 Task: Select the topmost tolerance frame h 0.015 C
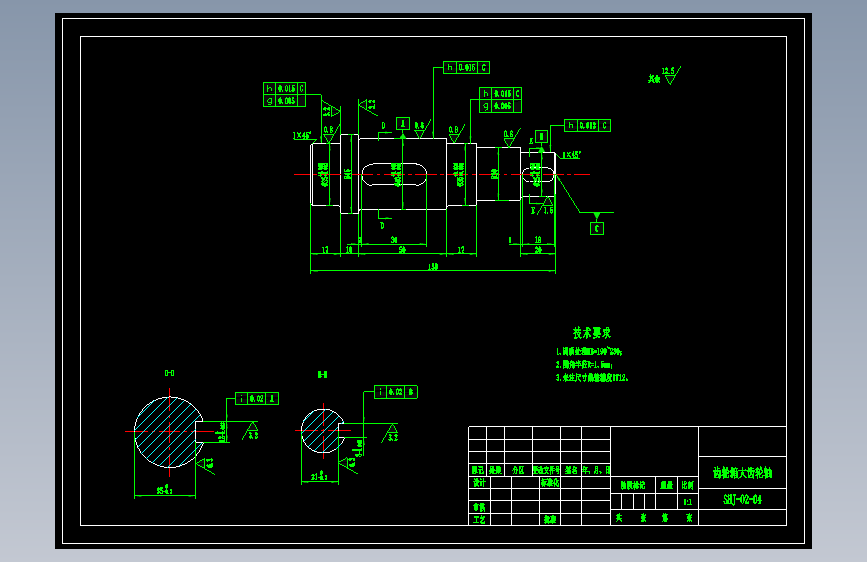(x=467, y=67)
